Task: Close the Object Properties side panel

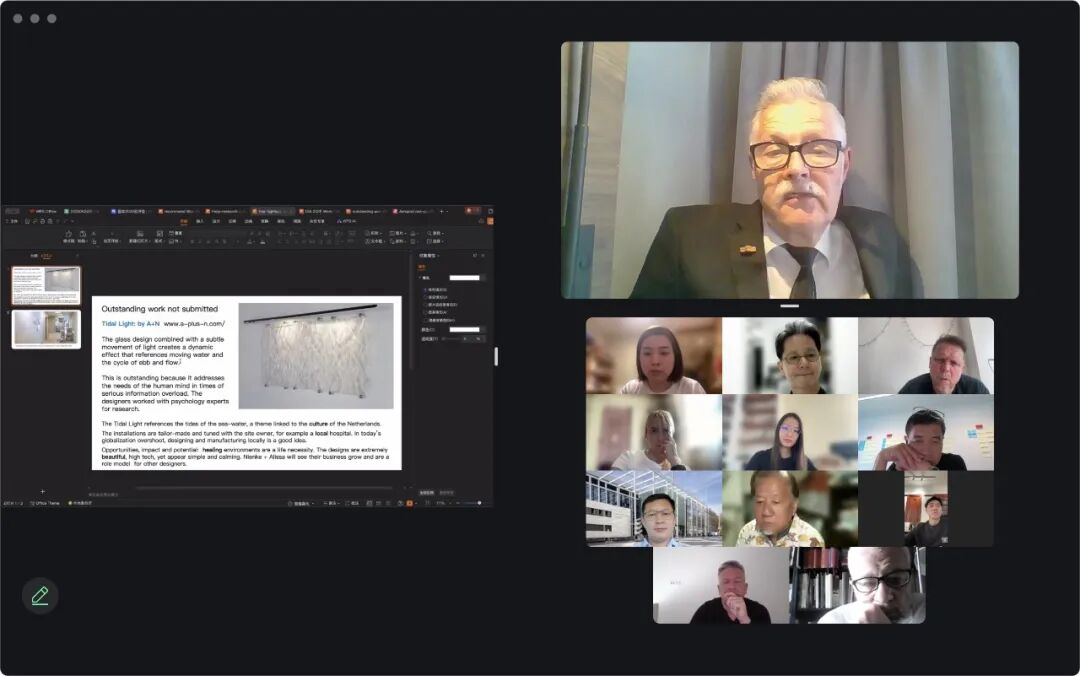Action: 483,256
